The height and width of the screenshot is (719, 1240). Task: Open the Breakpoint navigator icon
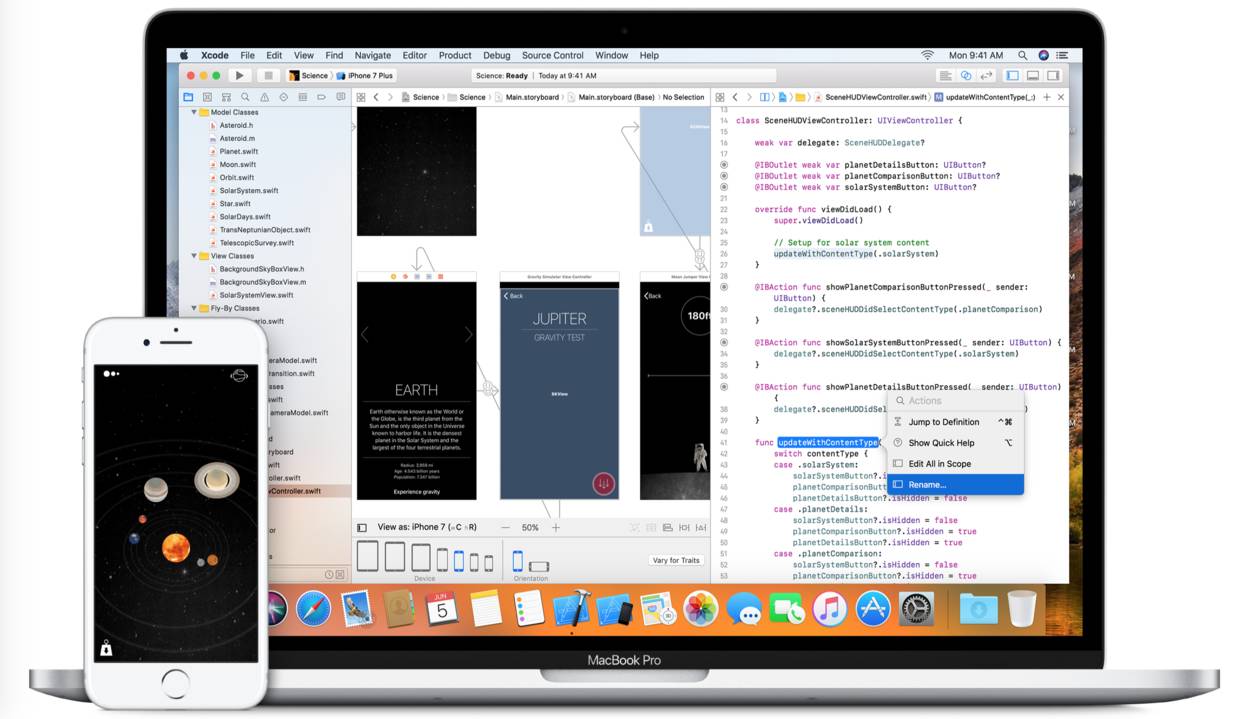coord(321,97)
